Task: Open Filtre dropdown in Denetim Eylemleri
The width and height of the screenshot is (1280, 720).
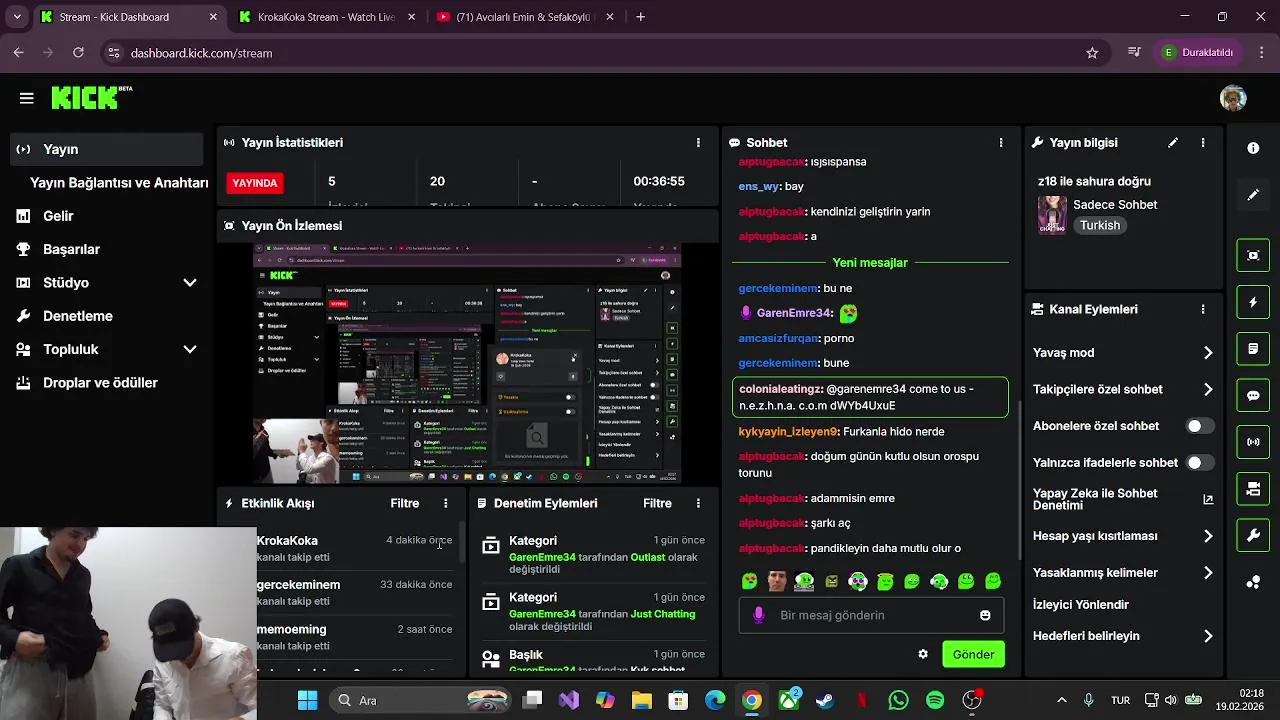Action: coord(657,504)
